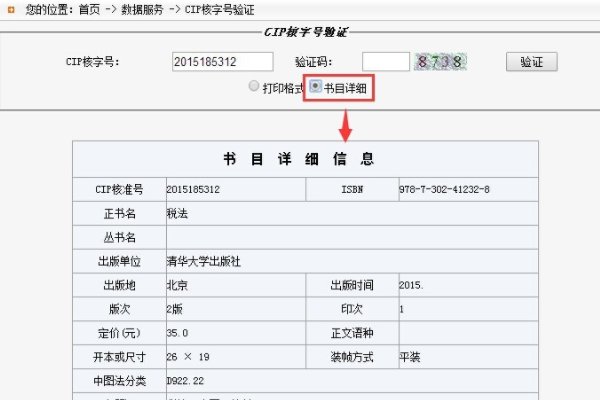
Task: Click classification value D922.22
Action: pyautogui.click(x=185, y=381)
